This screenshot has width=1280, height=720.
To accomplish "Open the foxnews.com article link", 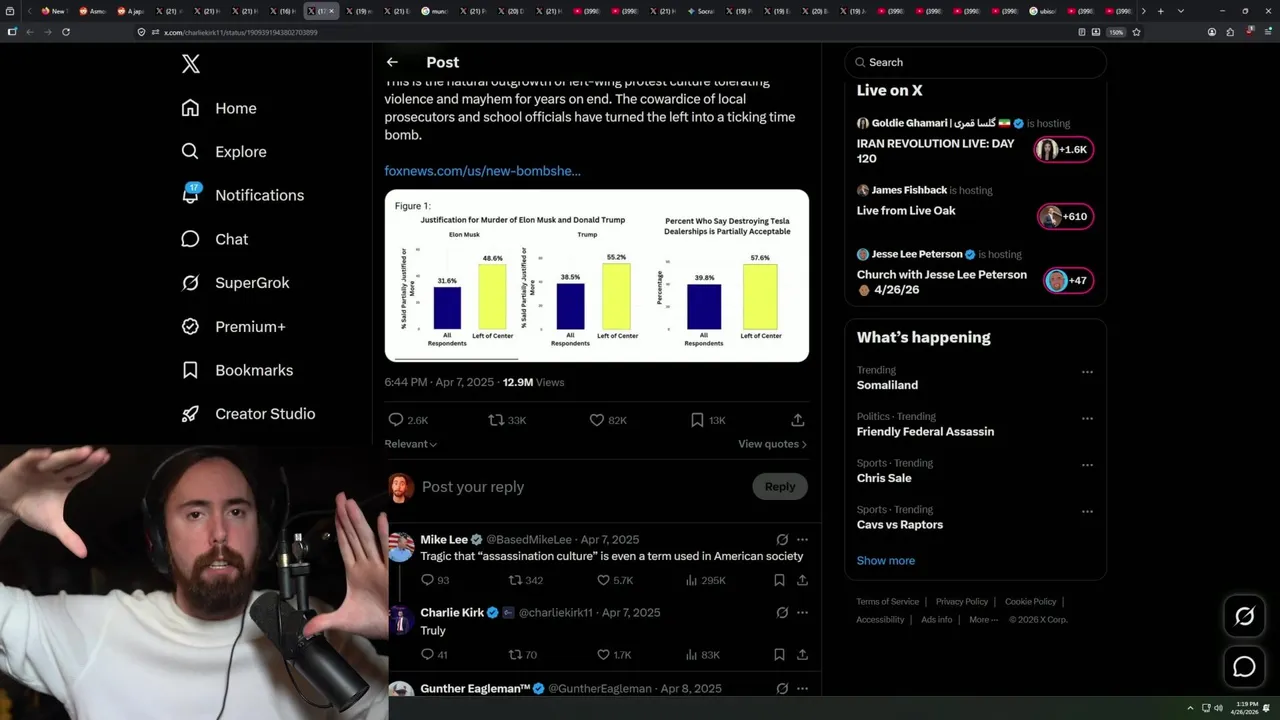I will (x=482, y=171).
